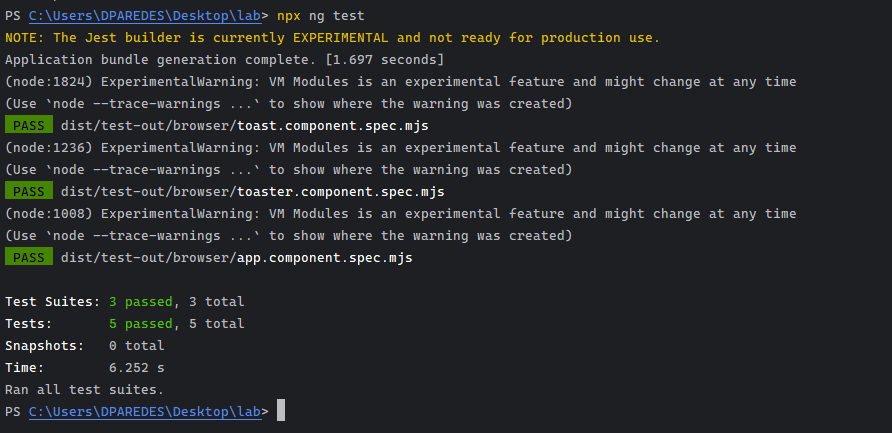The height and width of the screenshot is (433, 892).
Task: Click the directory path in the bottom prompt
Action: (145, 411)
